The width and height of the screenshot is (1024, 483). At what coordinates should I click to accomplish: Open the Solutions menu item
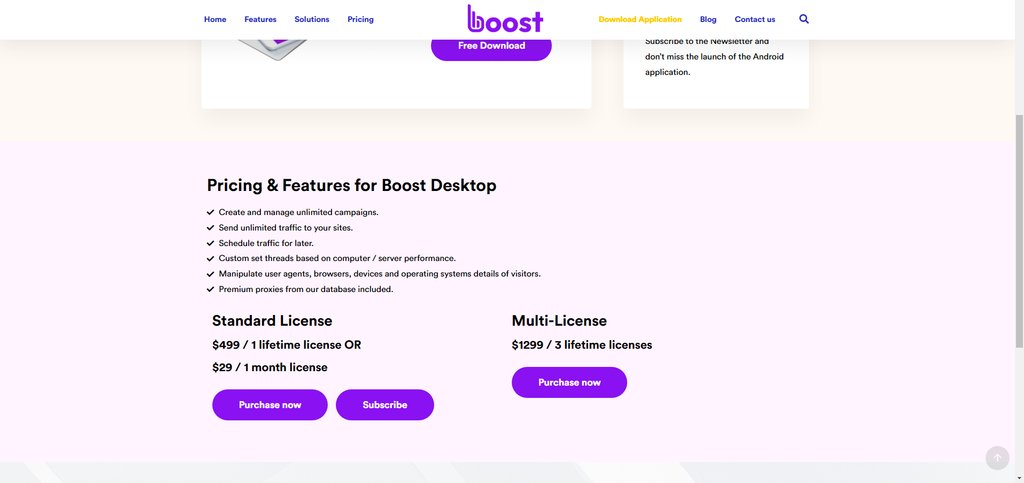(x=312, y=20)
